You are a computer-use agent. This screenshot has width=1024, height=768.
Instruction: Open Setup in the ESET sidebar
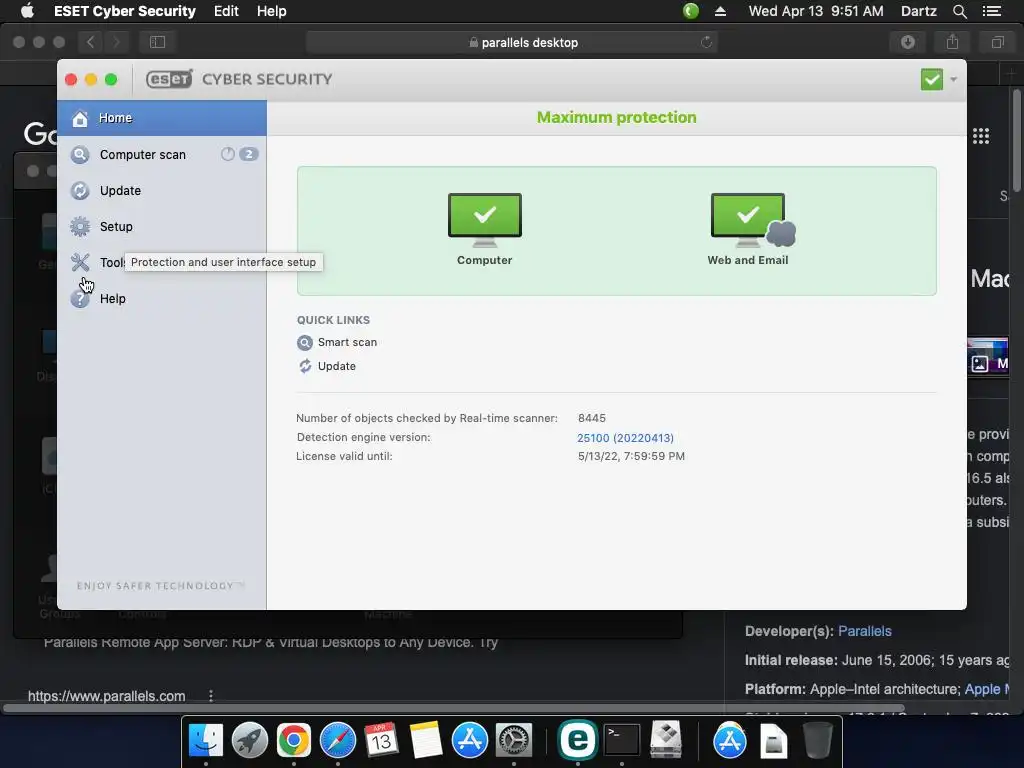coord(161,227)
